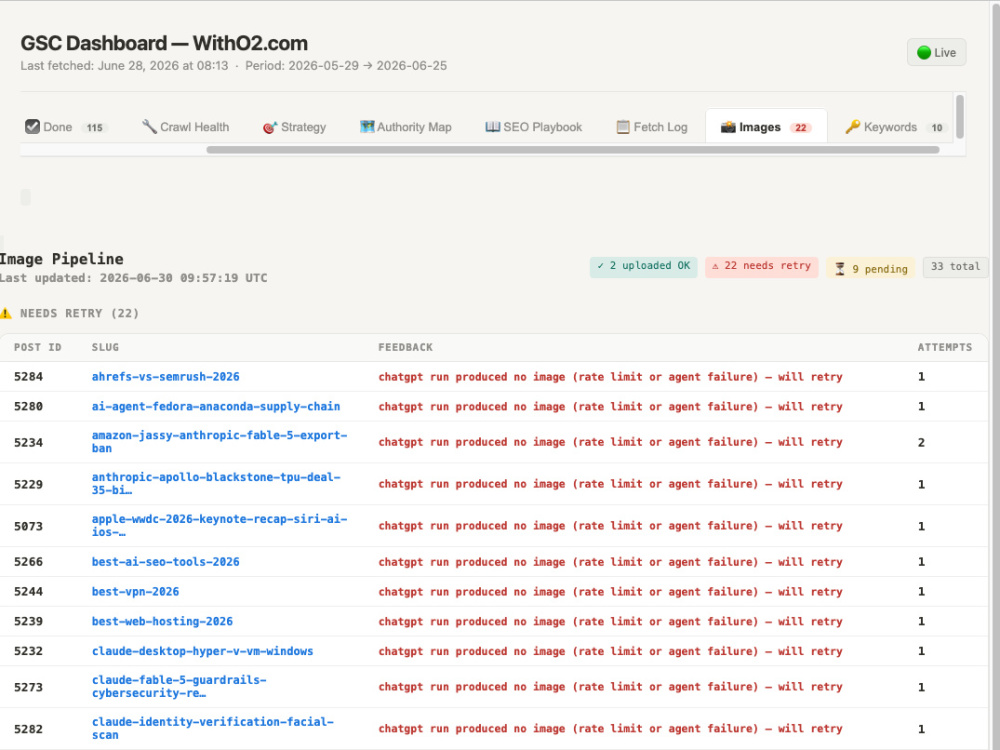This screenshot has height=750, width=1000.
Task: Select the Images tab
Action: tap(766, 127)
